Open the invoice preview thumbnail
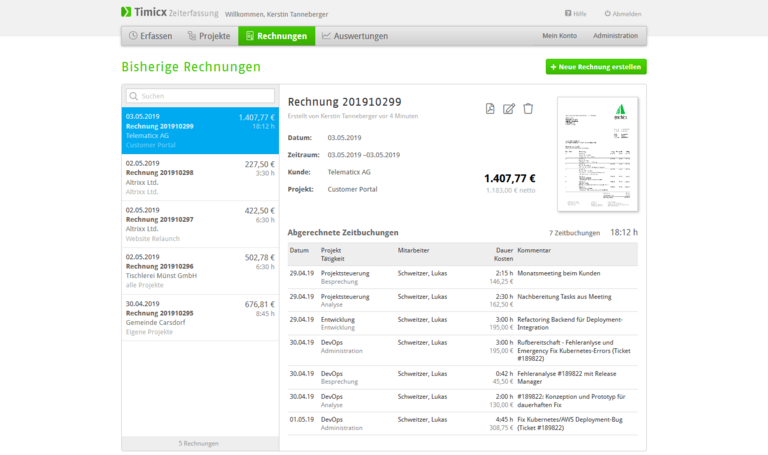Screen dimensions: 768x455 (x=598, y=154)
